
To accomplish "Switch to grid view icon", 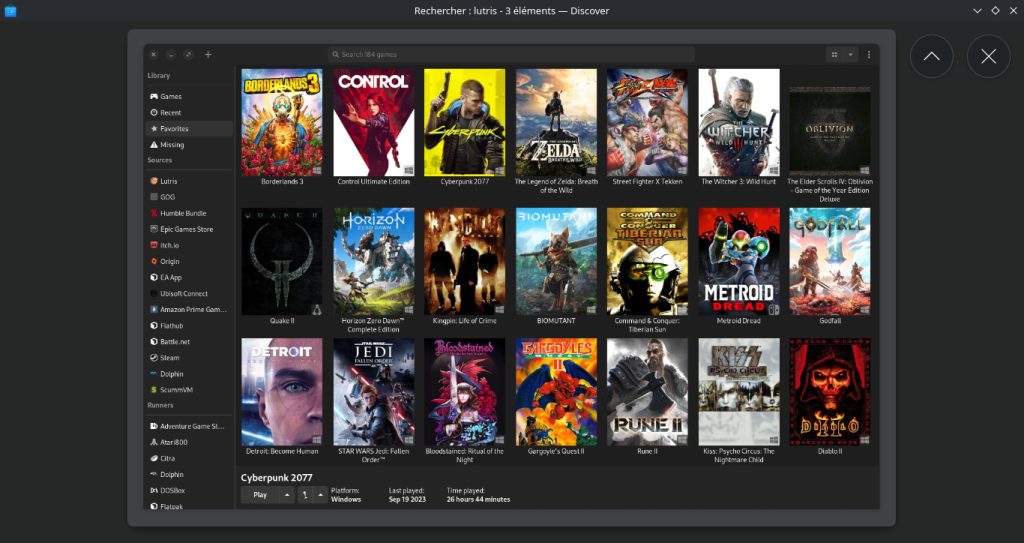I will tap(835, 55).
